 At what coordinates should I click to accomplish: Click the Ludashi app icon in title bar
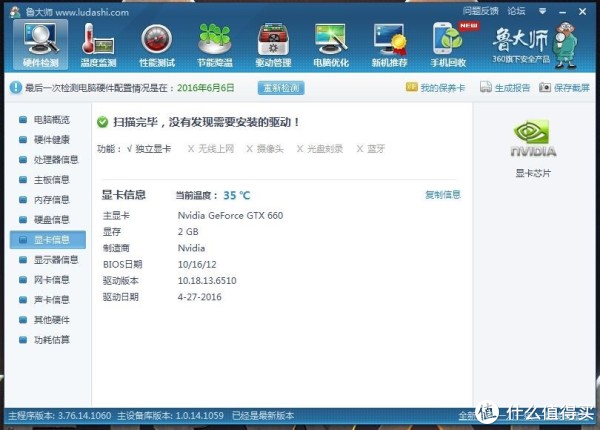coord(15,12)
